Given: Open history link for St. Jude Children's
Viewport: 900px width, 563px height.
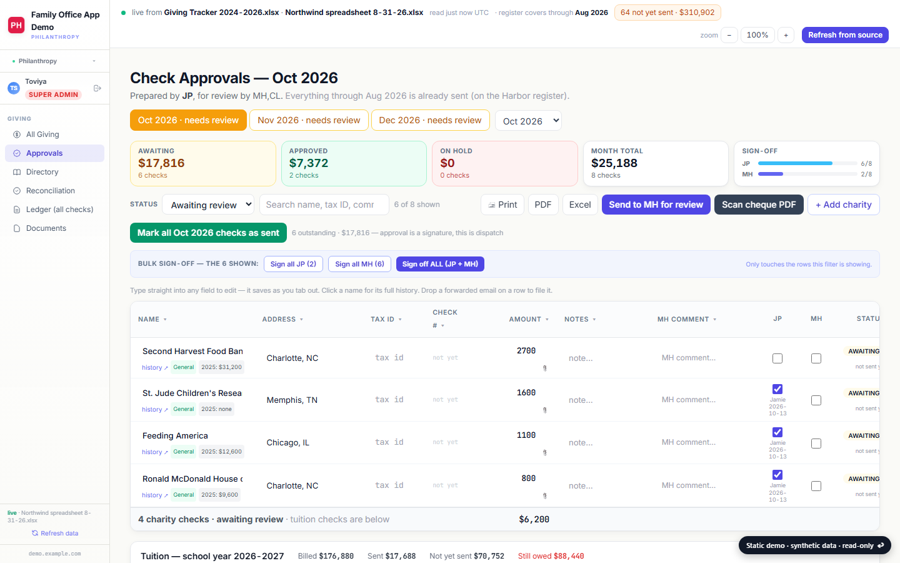Looking at the screenshot, I should pyautogui.click(x=154, y=410).
